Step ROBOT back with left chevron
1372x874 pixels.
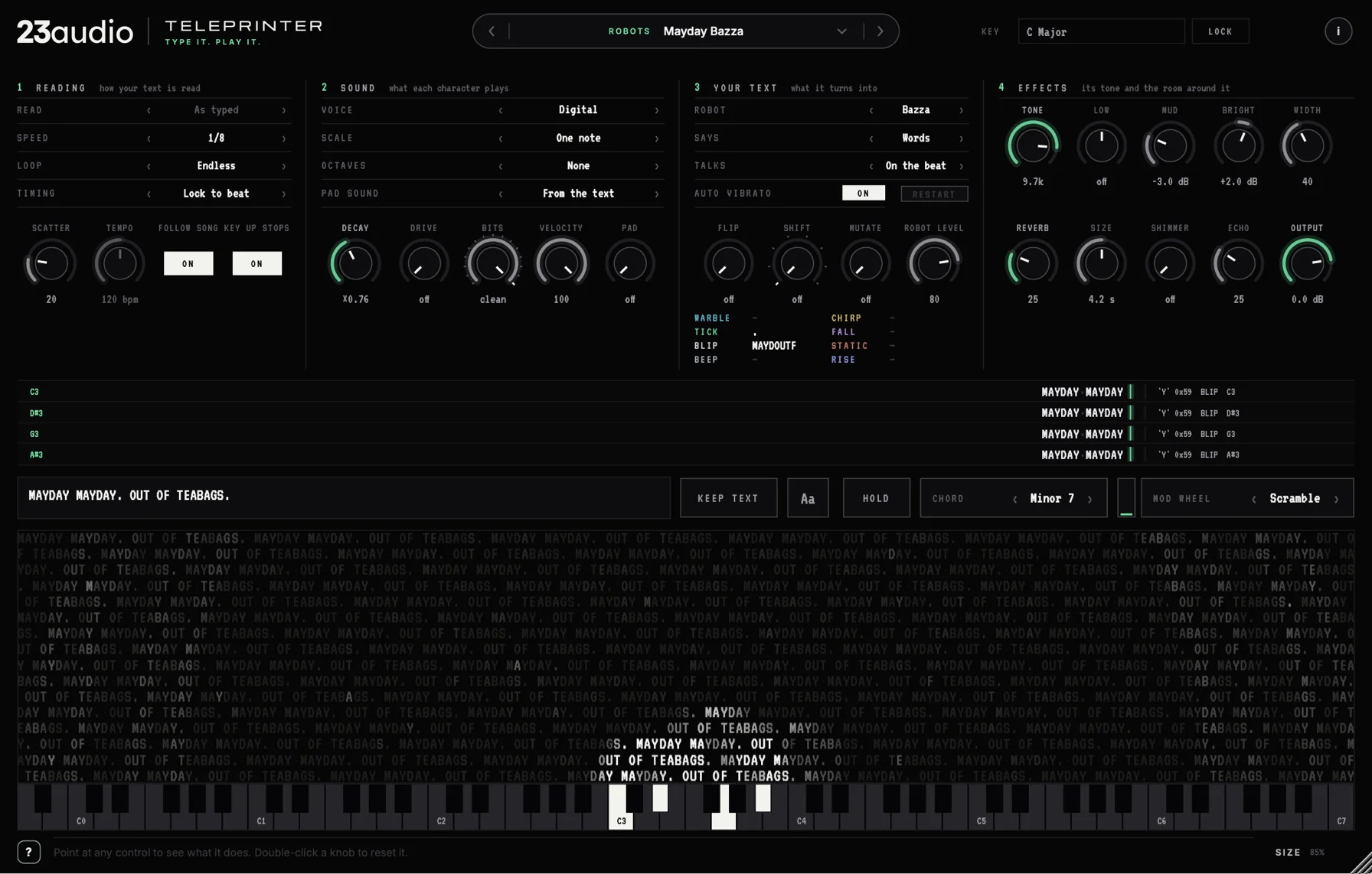click(x=871, y=110)
